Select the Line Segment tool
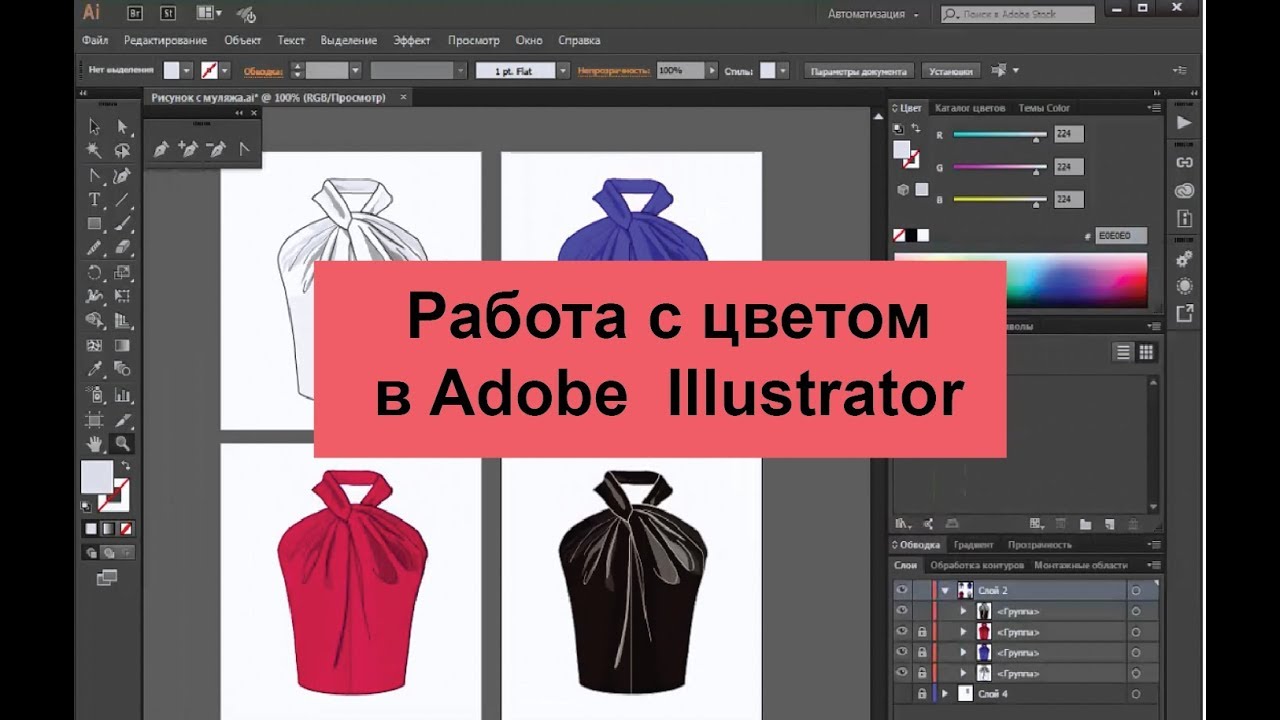The height and width of the screenshot is (720, 1280). (123, 200)
